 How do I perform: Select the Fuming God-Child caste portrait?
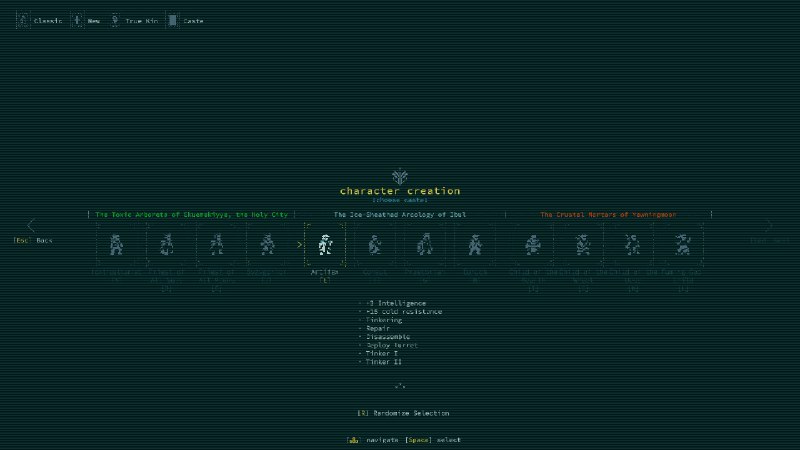click(x=684, y=244)
